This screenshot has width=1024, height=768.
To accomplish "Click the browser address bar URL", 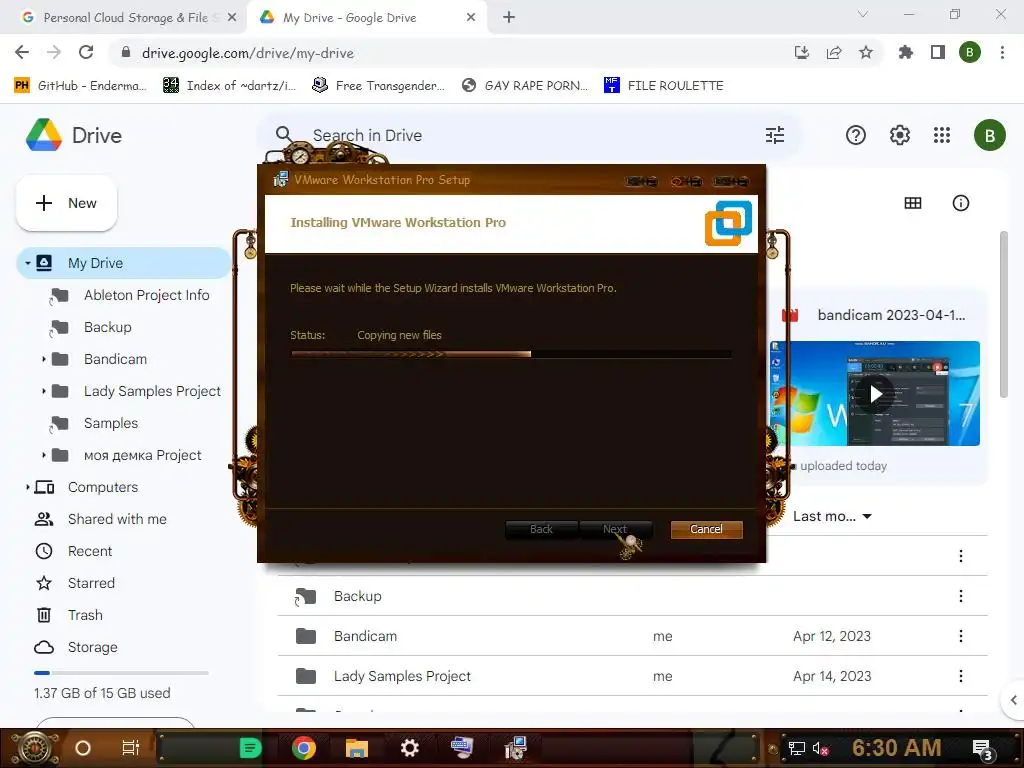I will click(x=248, y=53).
